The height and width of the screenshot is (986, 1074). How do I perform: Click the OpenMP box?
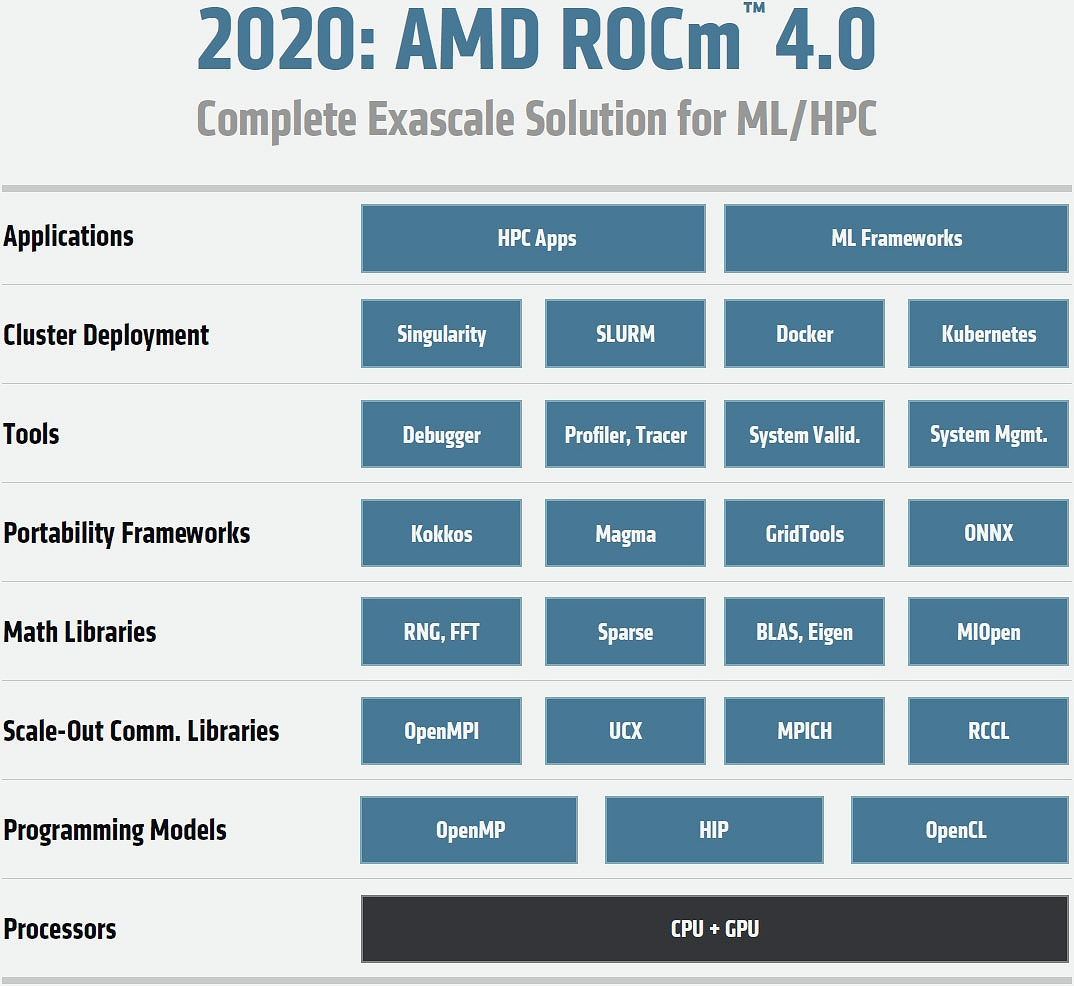tap(469, 830)
